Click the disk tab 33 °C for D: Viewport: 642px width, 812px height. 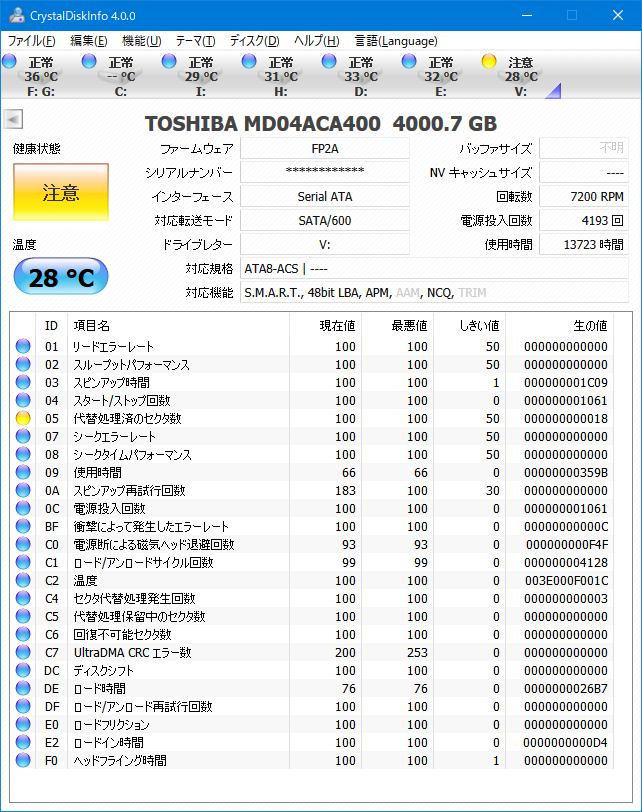(x=360, y=76)
